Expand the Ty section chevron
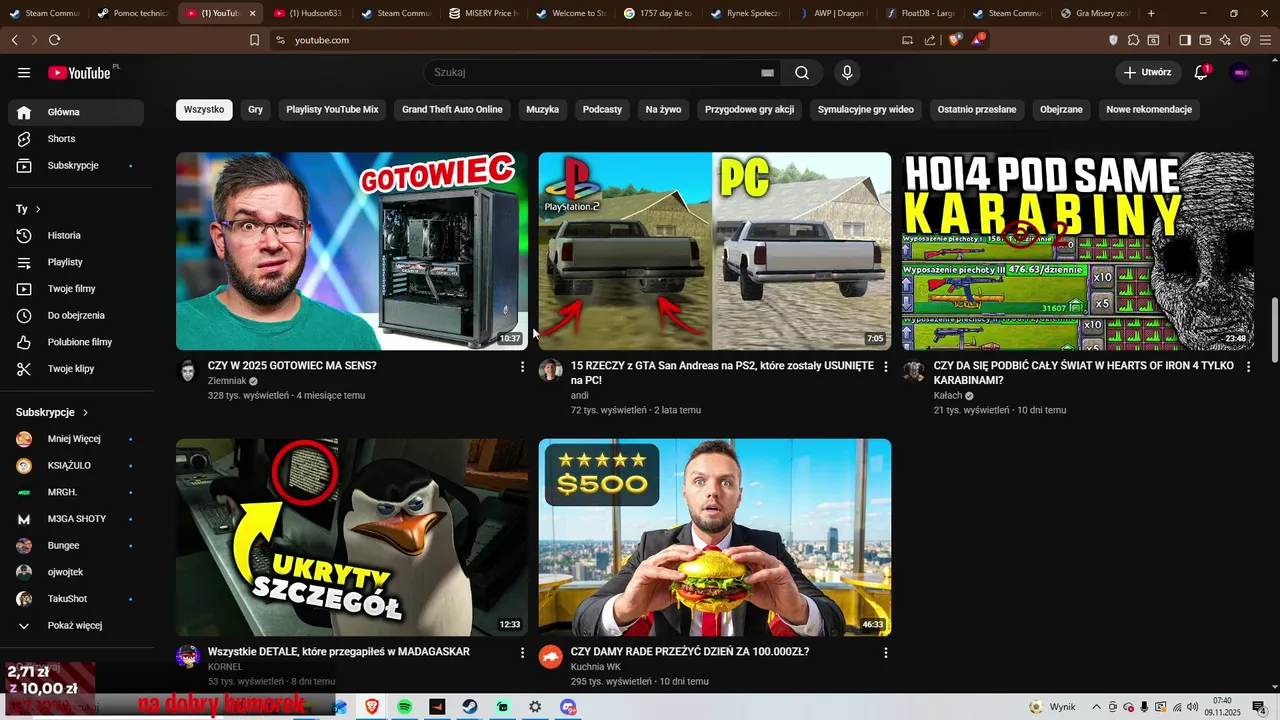1280x720 pixels. [38, 209]
